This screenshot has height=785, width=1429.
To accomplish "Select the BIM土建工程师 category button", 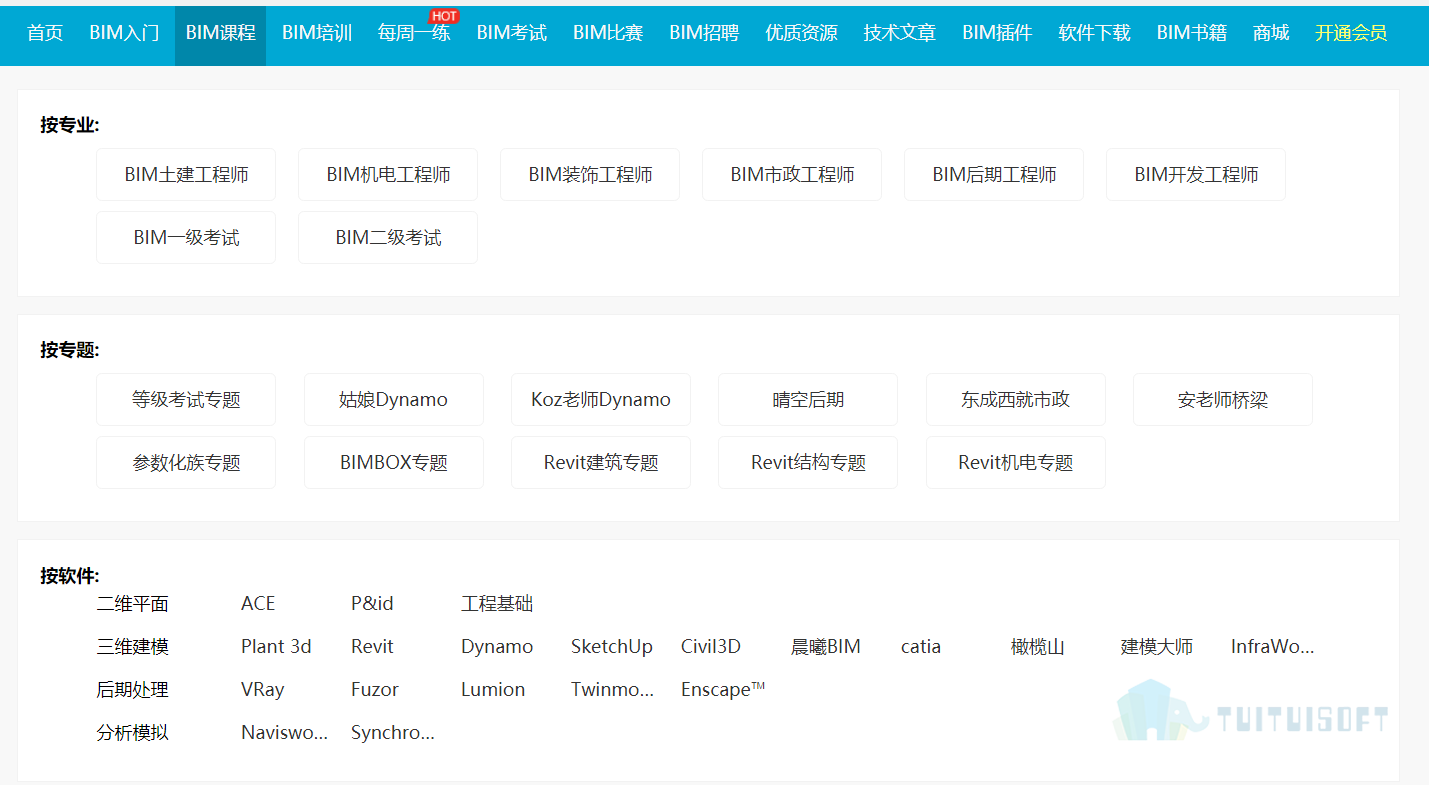I will click(x=186, y=175).
